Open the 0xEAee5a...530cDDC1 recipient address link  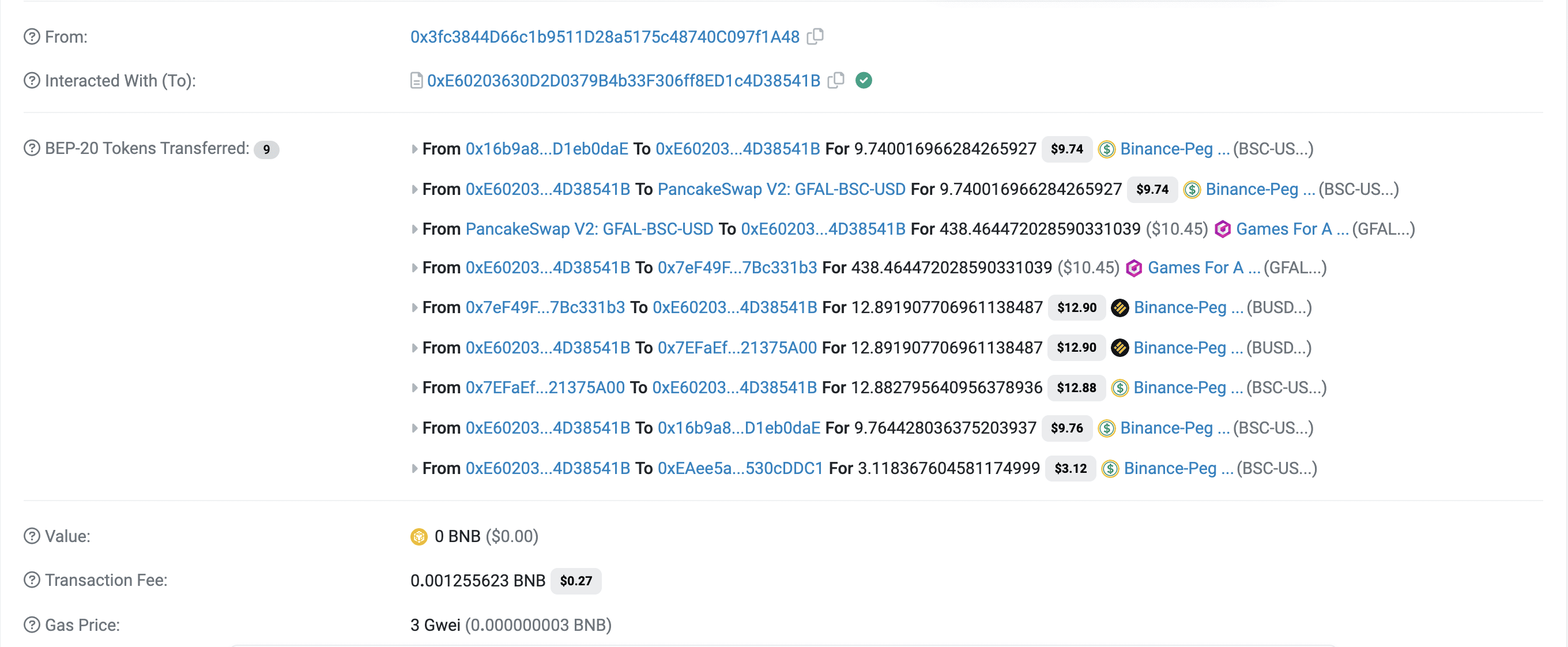coord(740,469)
